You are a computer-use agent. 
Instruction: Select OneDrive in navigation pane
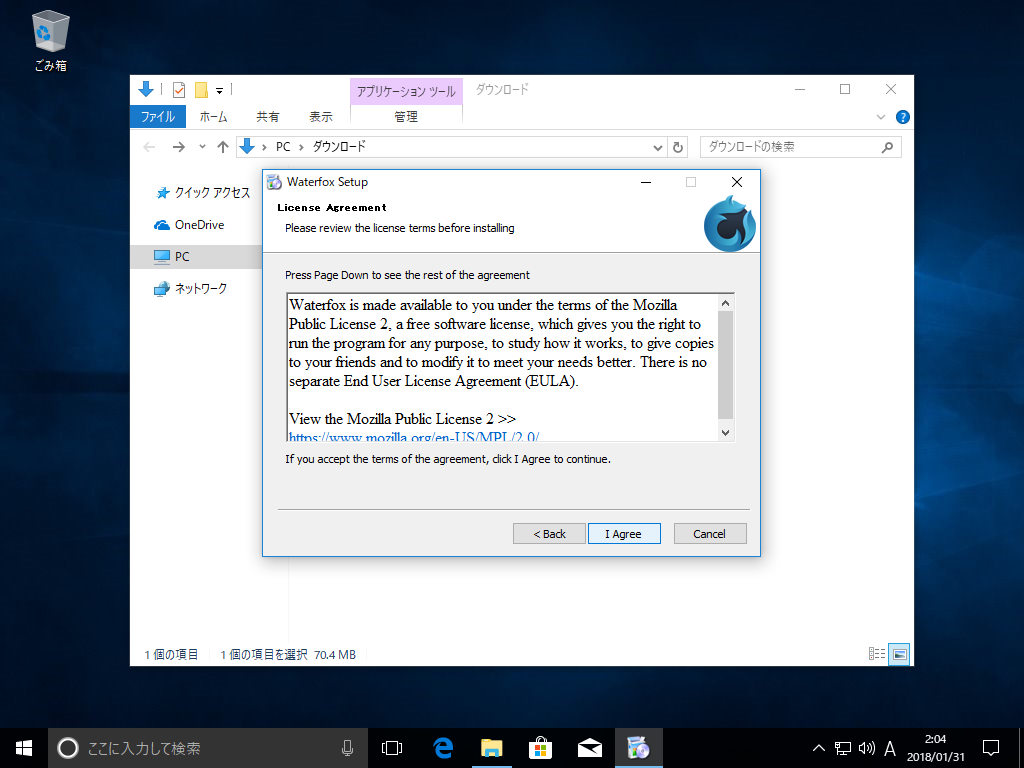(x=189, y=225)
